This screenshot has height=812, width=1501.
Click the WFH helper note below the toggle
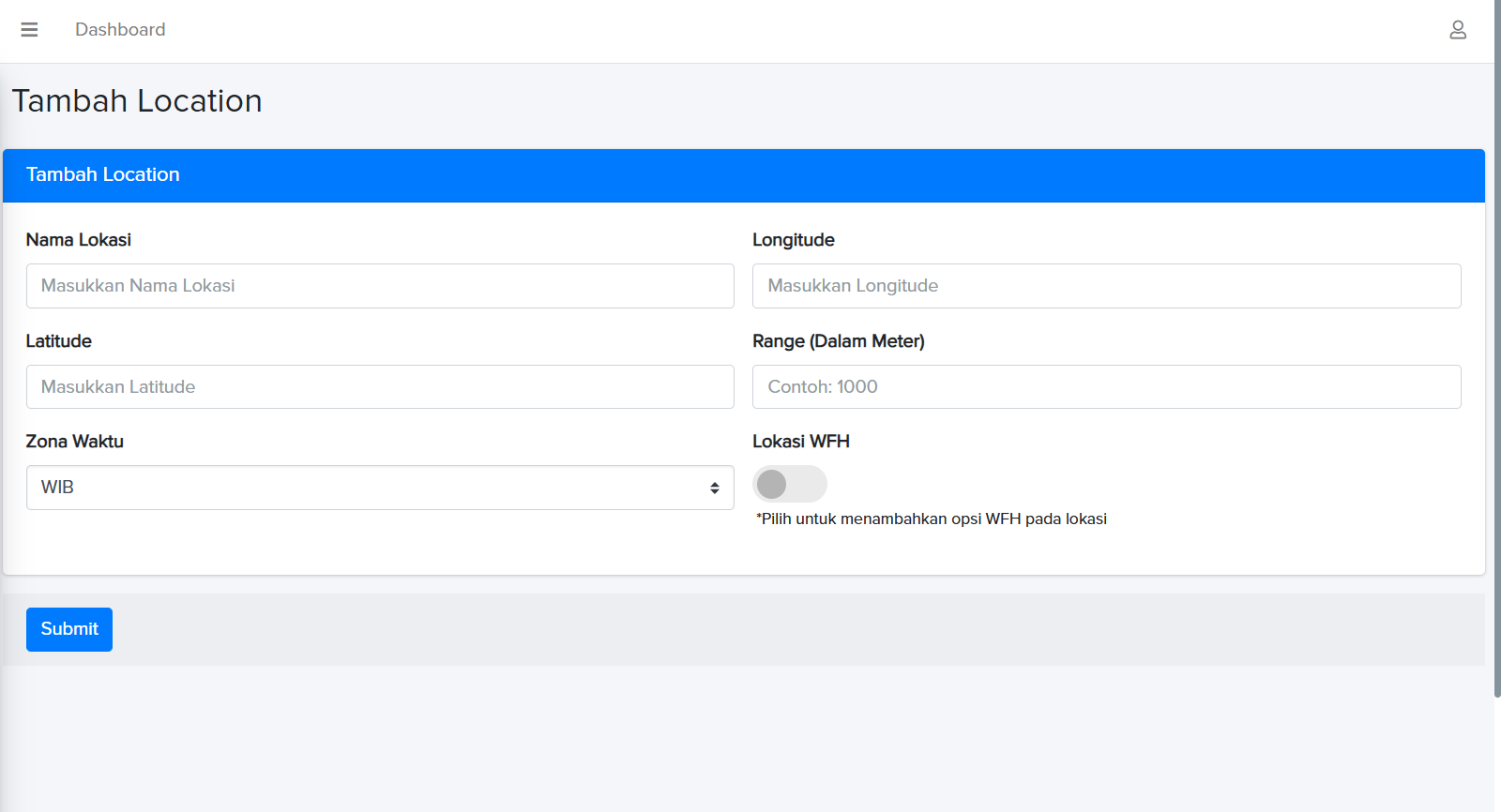tap(931, 519)
